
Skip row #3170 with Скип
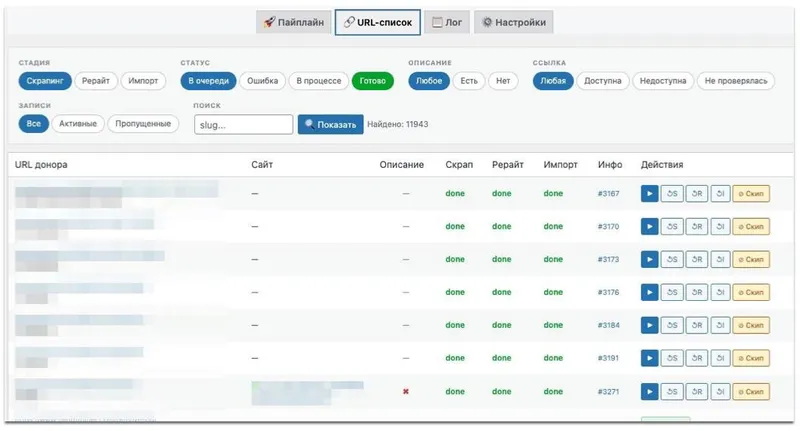pyautogui.click(x=751, y=226)
